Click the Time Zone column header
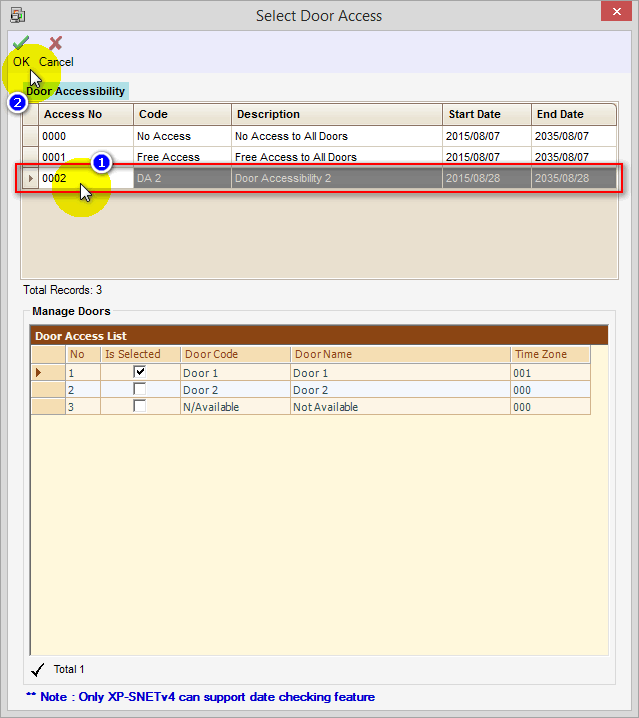This screenshot has width=639, height=718. [x=549, y=354]
